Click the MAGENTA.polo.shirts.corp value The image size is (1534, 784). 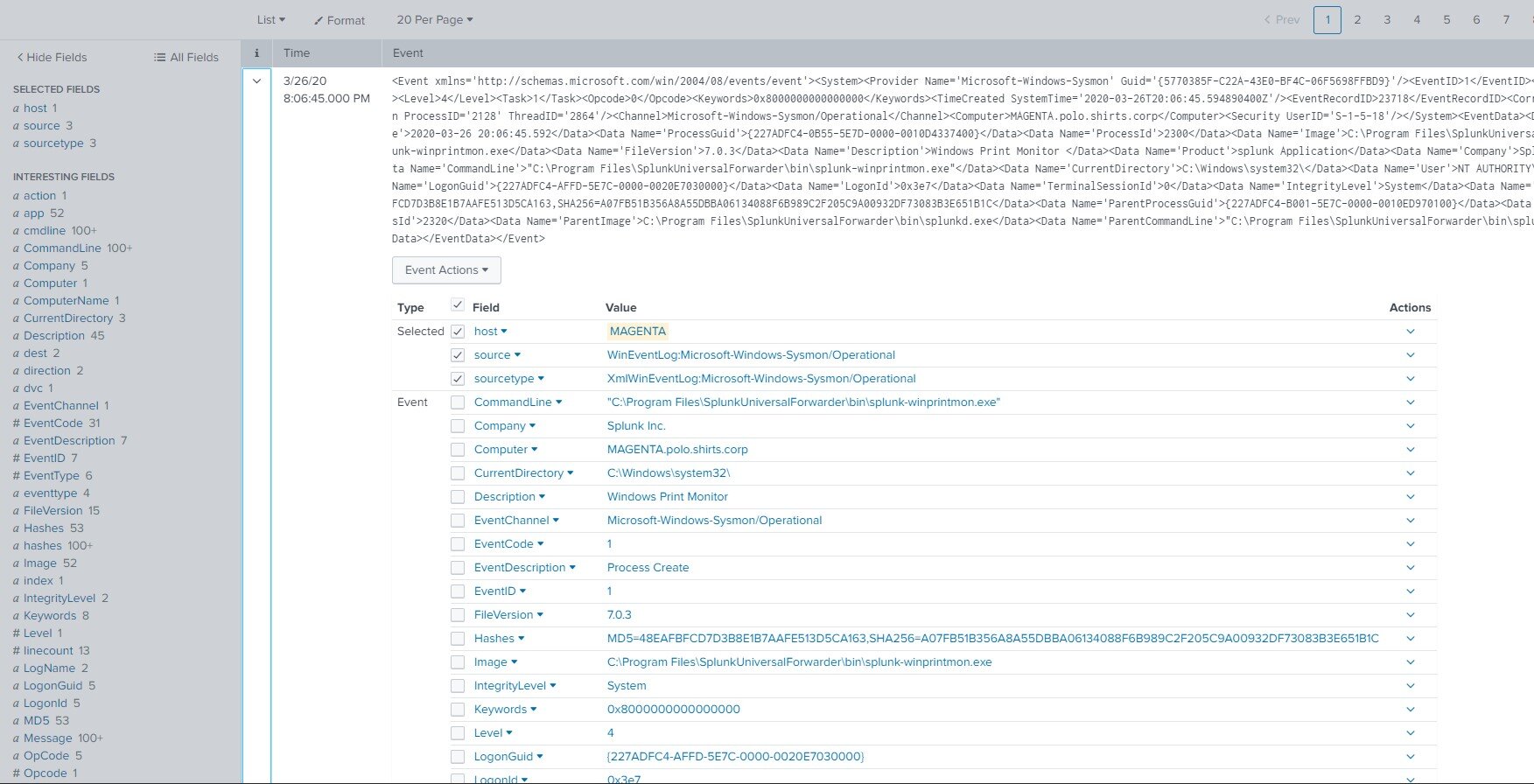click(x=677, y=450)
